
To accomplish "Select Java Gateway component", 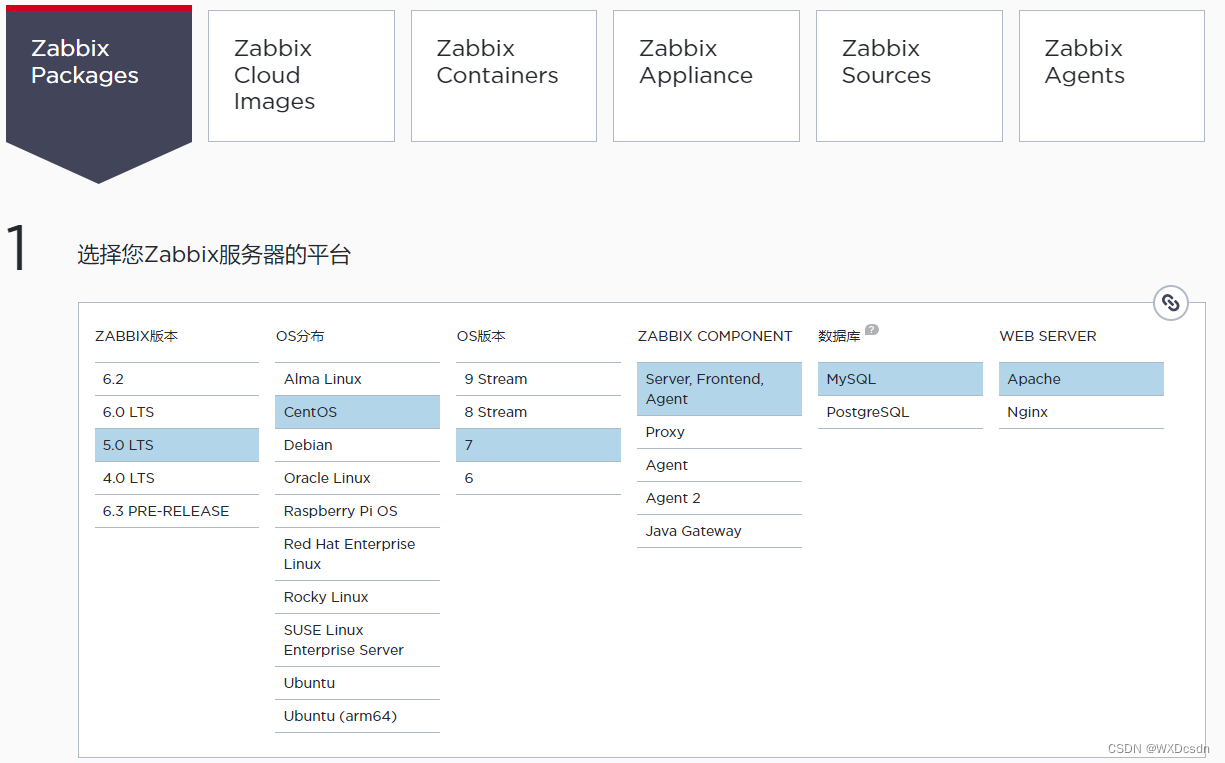I will tap(719, 531).
